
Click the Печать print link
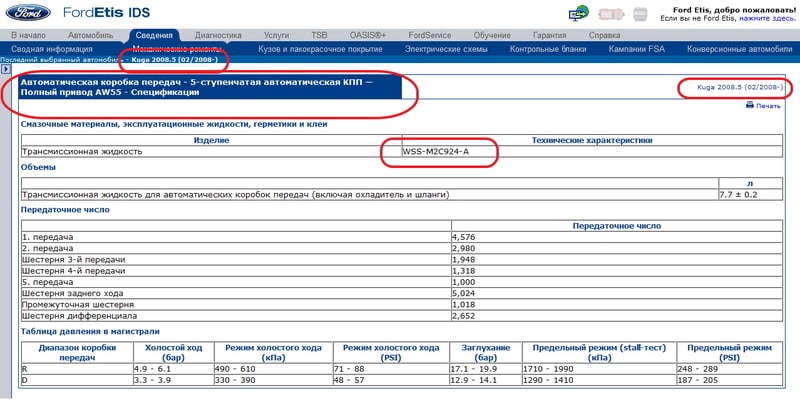point(768,106)
